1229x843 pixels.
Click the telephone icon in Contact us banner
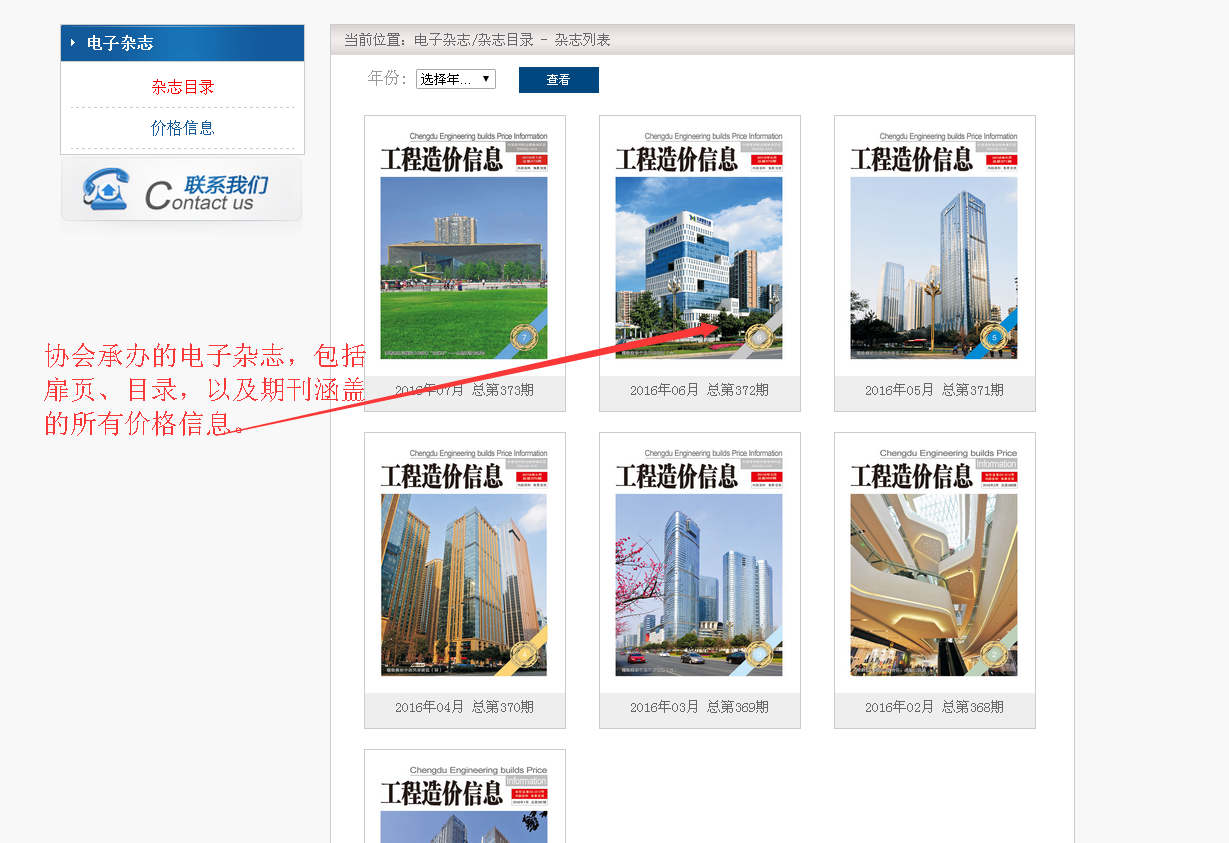click(105, 189)
